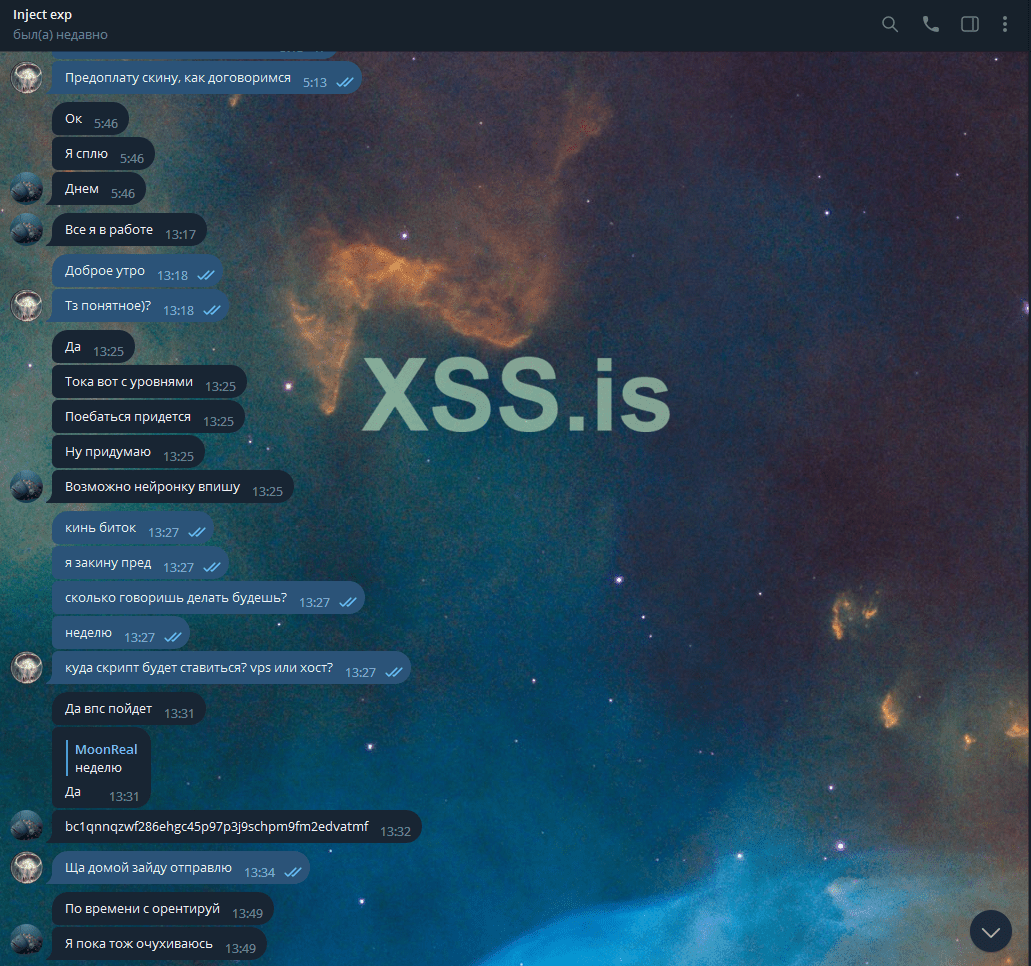1031x966 pixels.
Task: Select the 'Я пока тож очухиваюсь' message
Action: (x=157, y=944)
